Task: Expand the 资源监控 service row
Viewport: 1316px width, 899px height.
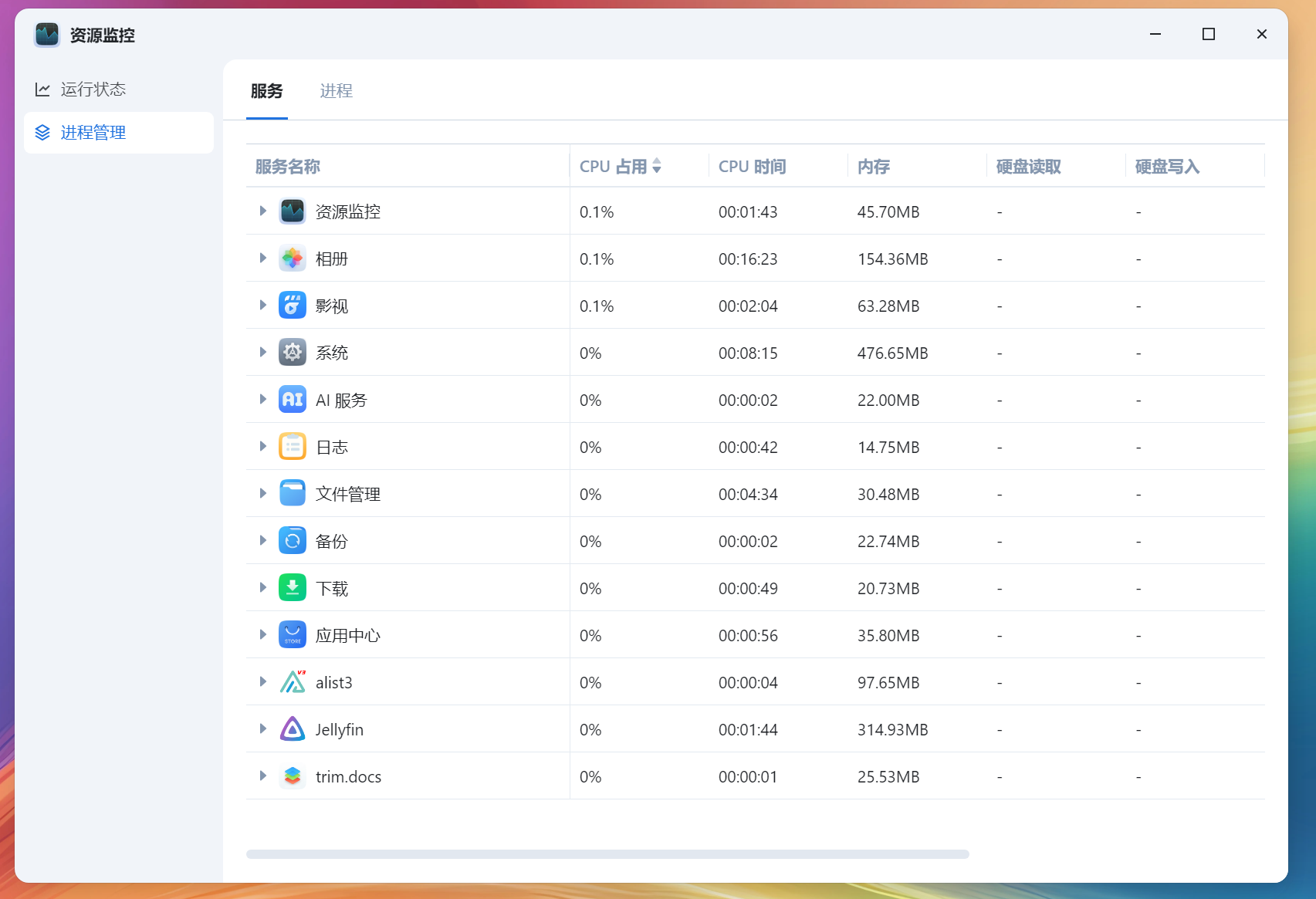Action: [x=263, y=211]
